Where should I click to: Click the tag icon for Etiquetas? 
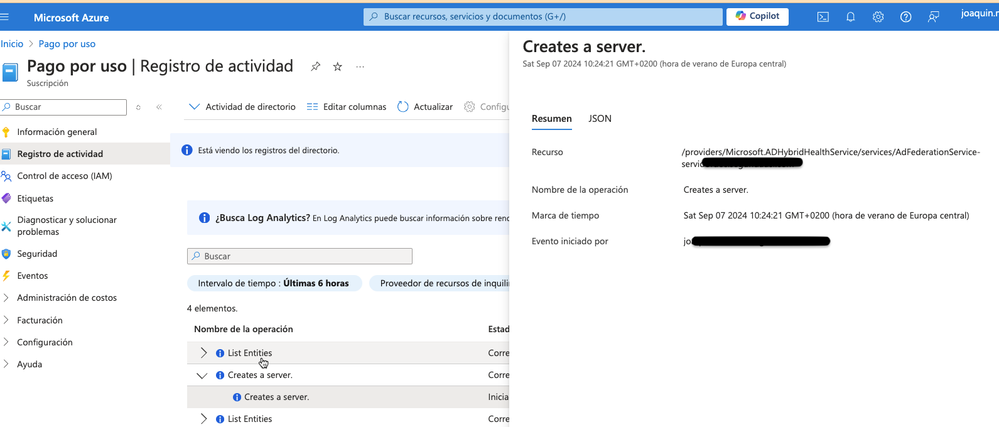pyautogui.click(x=6, y=198)
